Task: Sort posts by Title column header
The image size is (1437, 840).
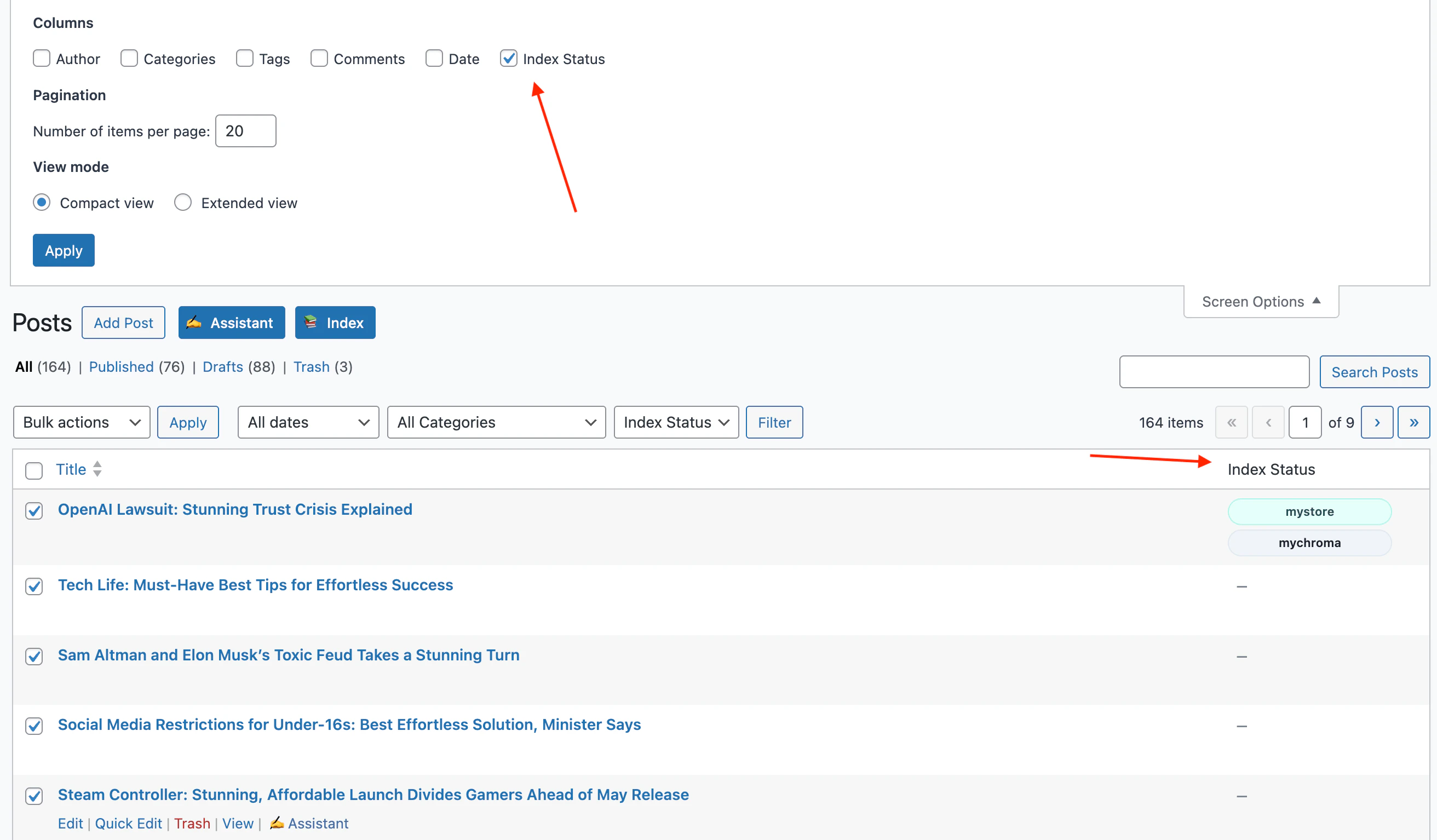Action: (71, 469)
